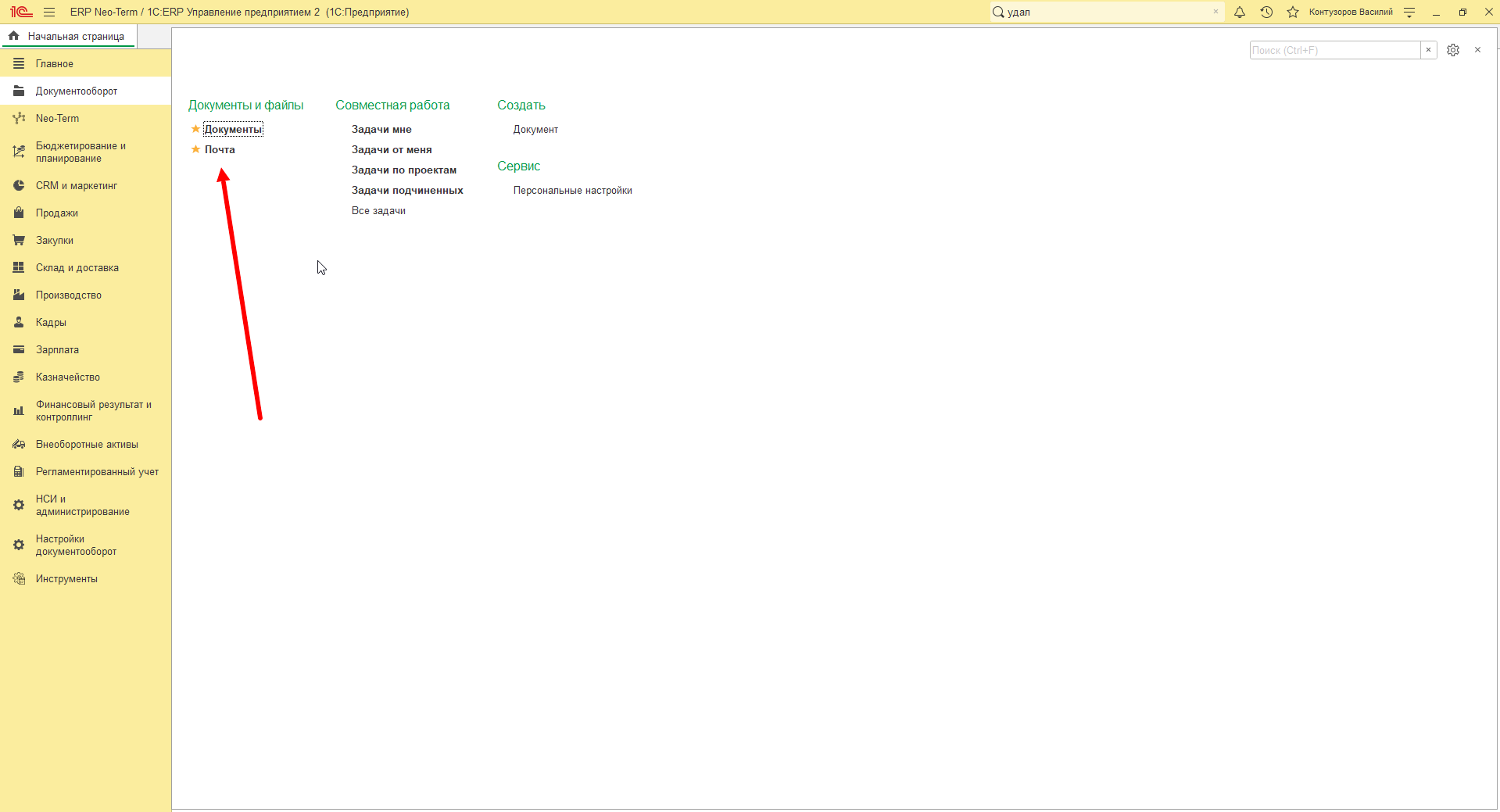The height and width of the screenshot is (812, 1500).
Task: Open the CRM и маркетинг section
Action: [x=85, y=185]
